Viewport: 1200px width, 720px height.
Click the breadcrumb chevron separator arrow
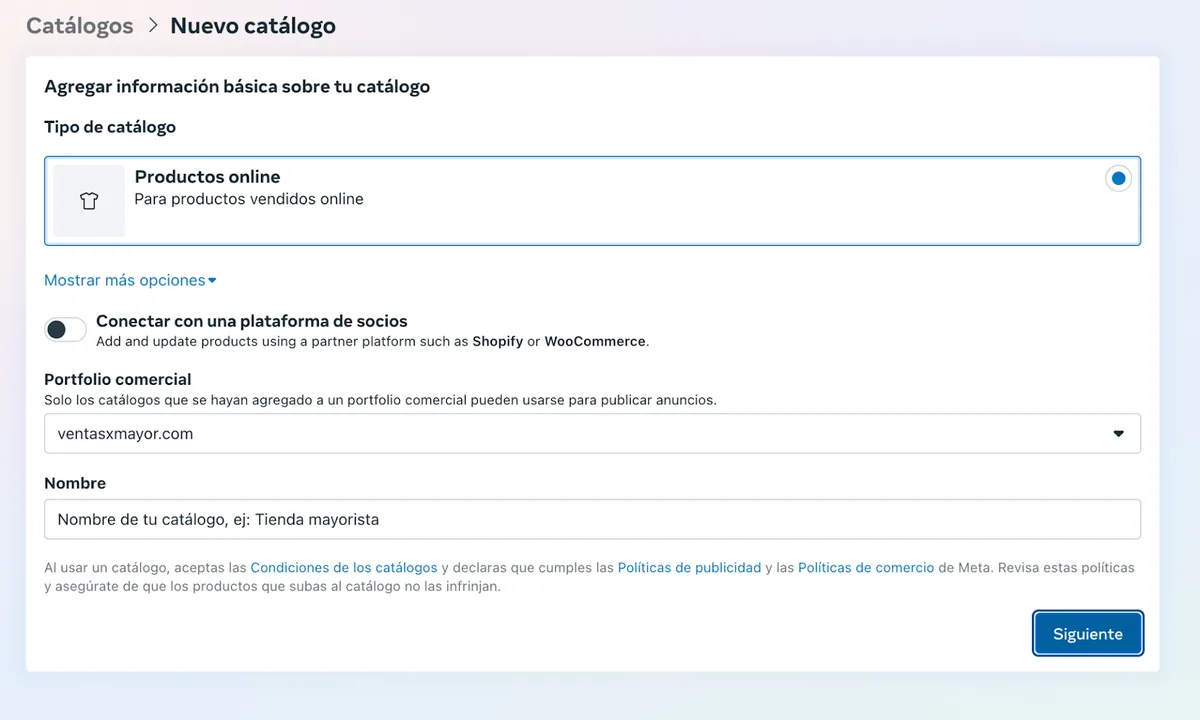coord(152,26)
